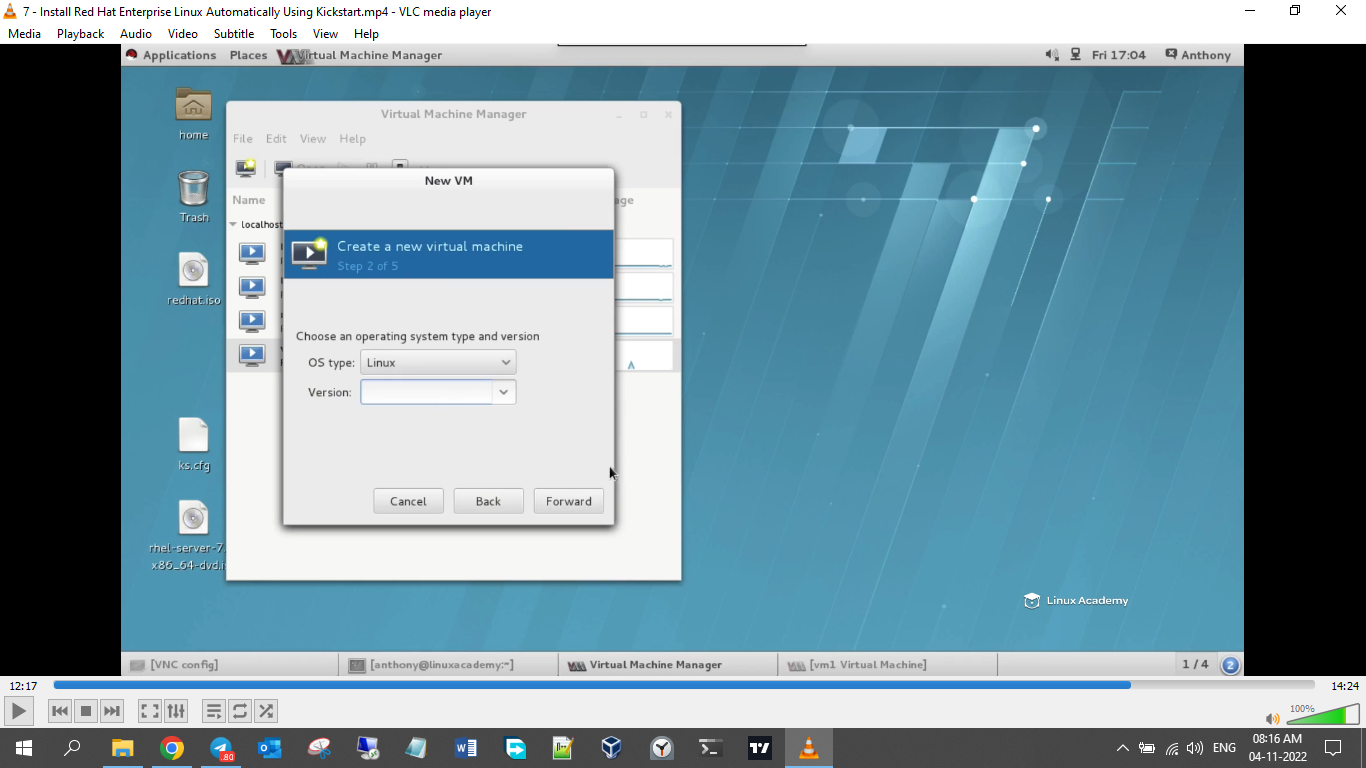Click the workspace switcher 1 / 4

tap(1195, 664)
